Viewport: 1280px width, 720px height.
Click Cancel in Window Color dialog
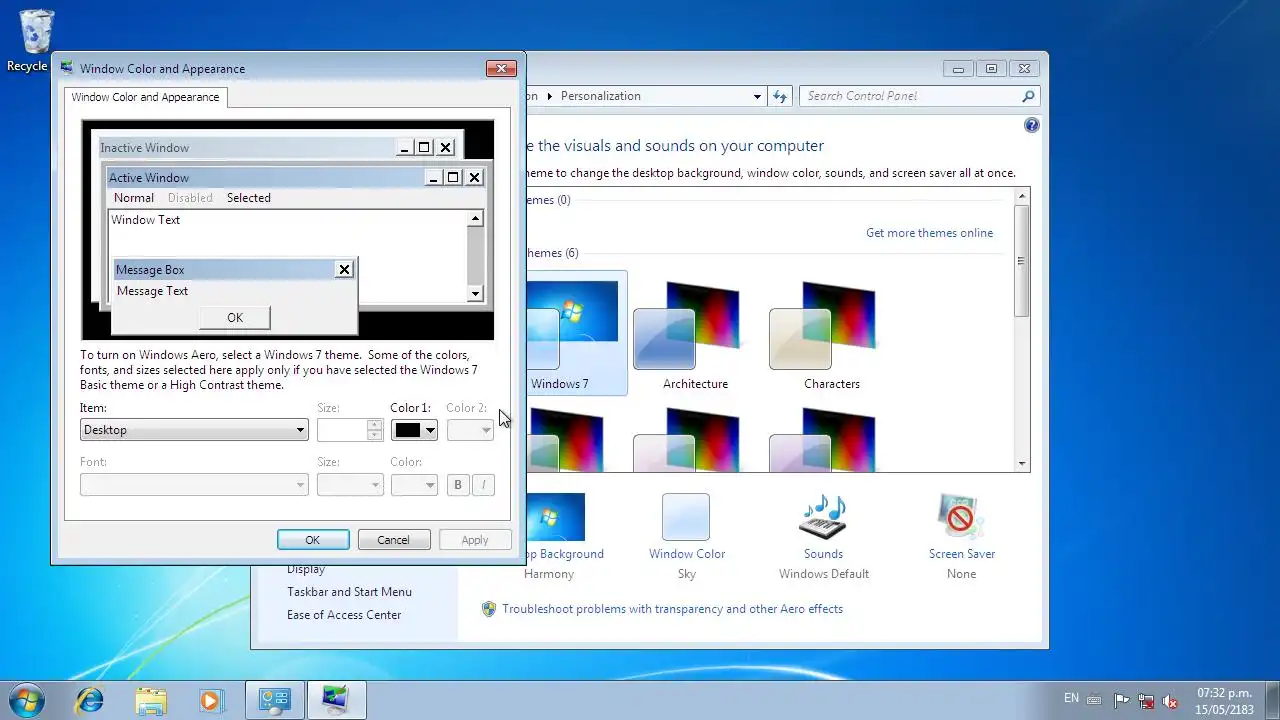tap(393, 540)
